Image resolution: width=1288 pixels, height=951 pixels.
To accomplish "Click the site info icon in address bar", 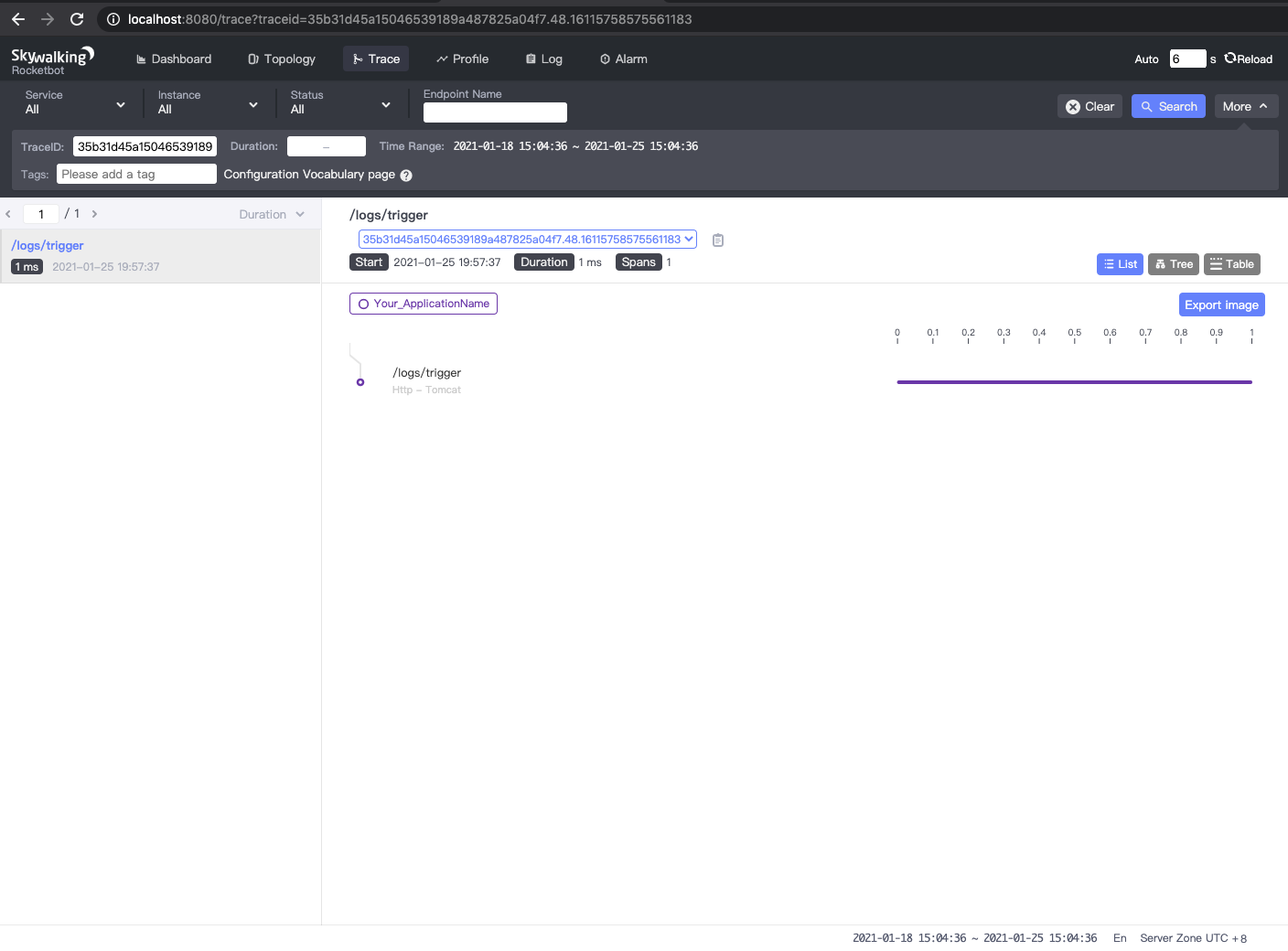I will [x=113, y=19].
